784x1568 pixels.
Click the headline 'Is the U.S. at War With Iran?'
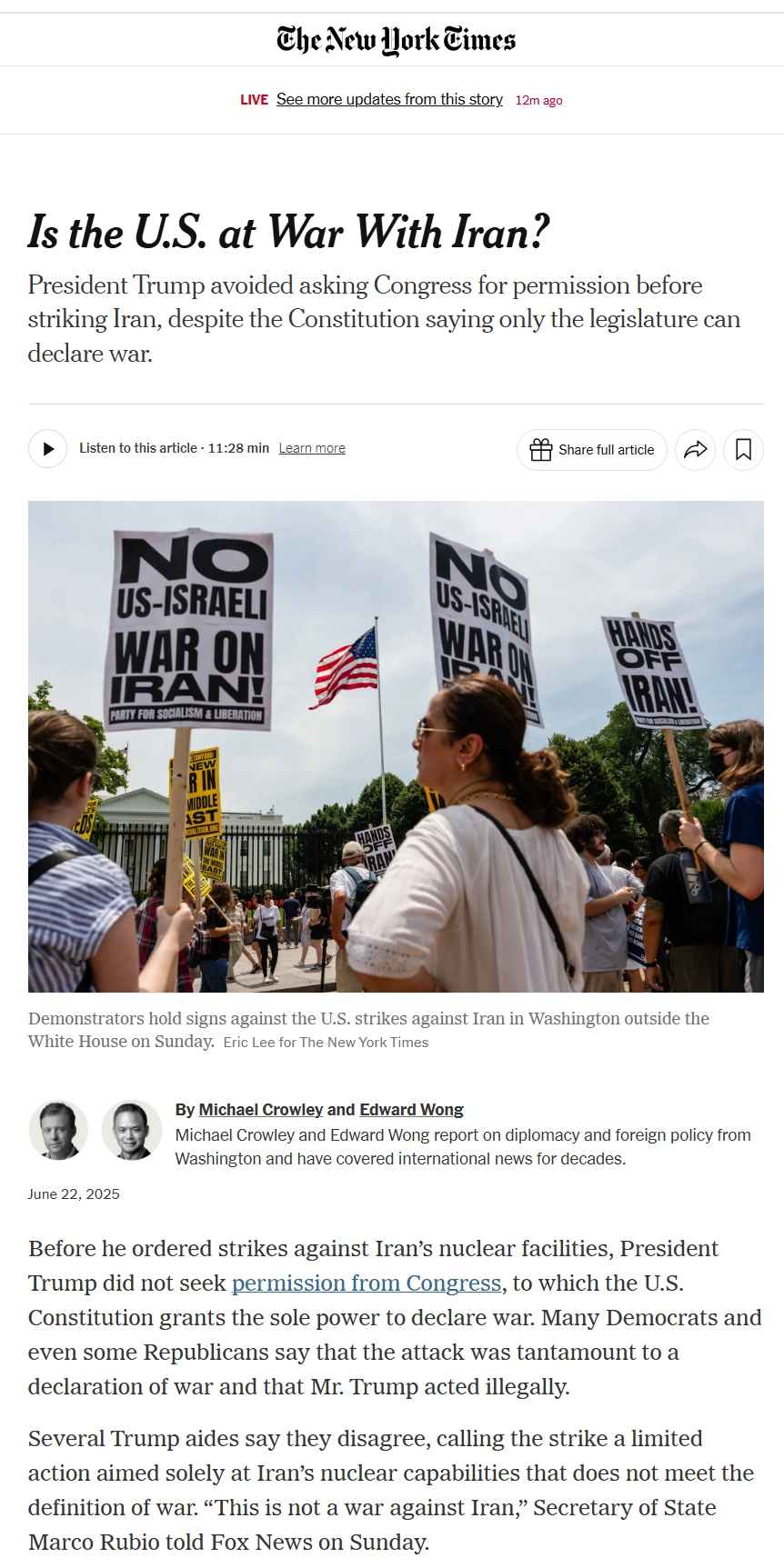pos(288,232)
